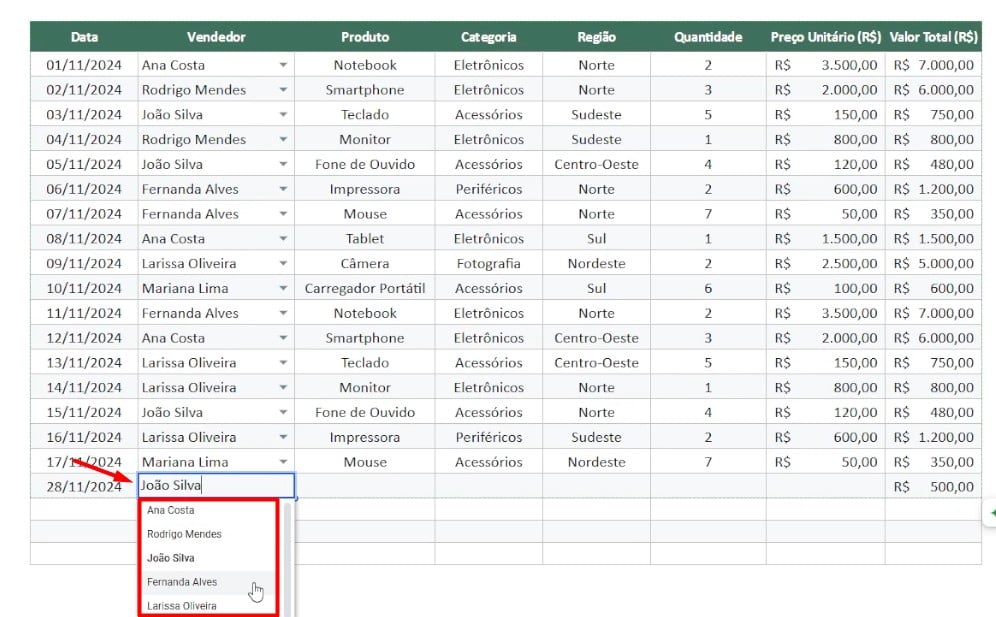996x617 pixels.
Task: Select the 28/11/2024 date cell
Action: click(84, 487)
